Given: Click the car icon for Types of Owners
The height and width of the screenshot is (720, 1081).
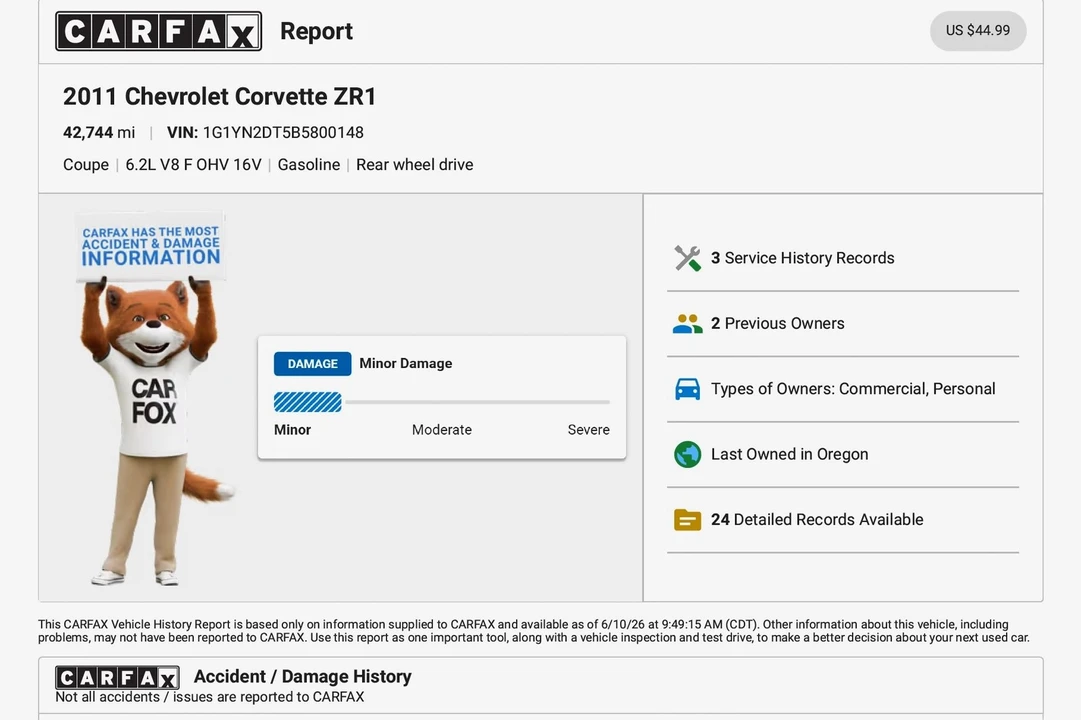Looking at the screenshot, I should 687,389.
